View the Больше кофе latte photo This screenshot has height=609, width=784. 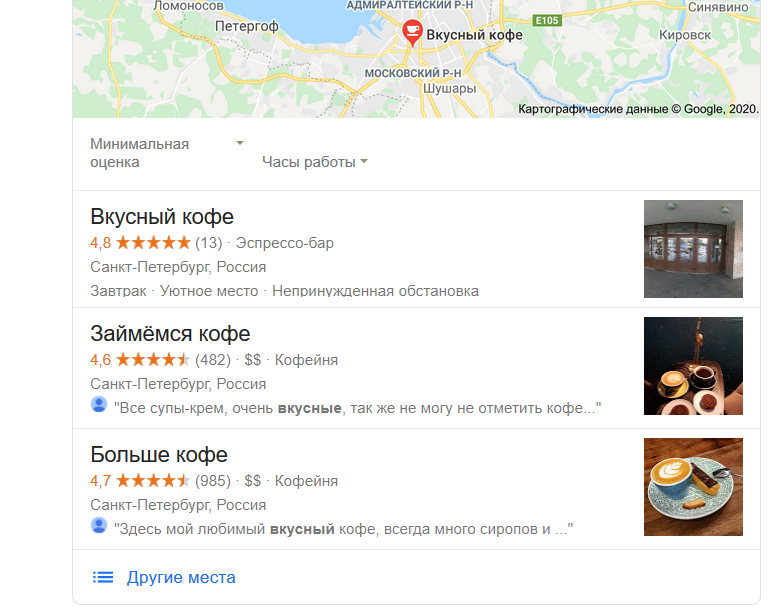693,487
